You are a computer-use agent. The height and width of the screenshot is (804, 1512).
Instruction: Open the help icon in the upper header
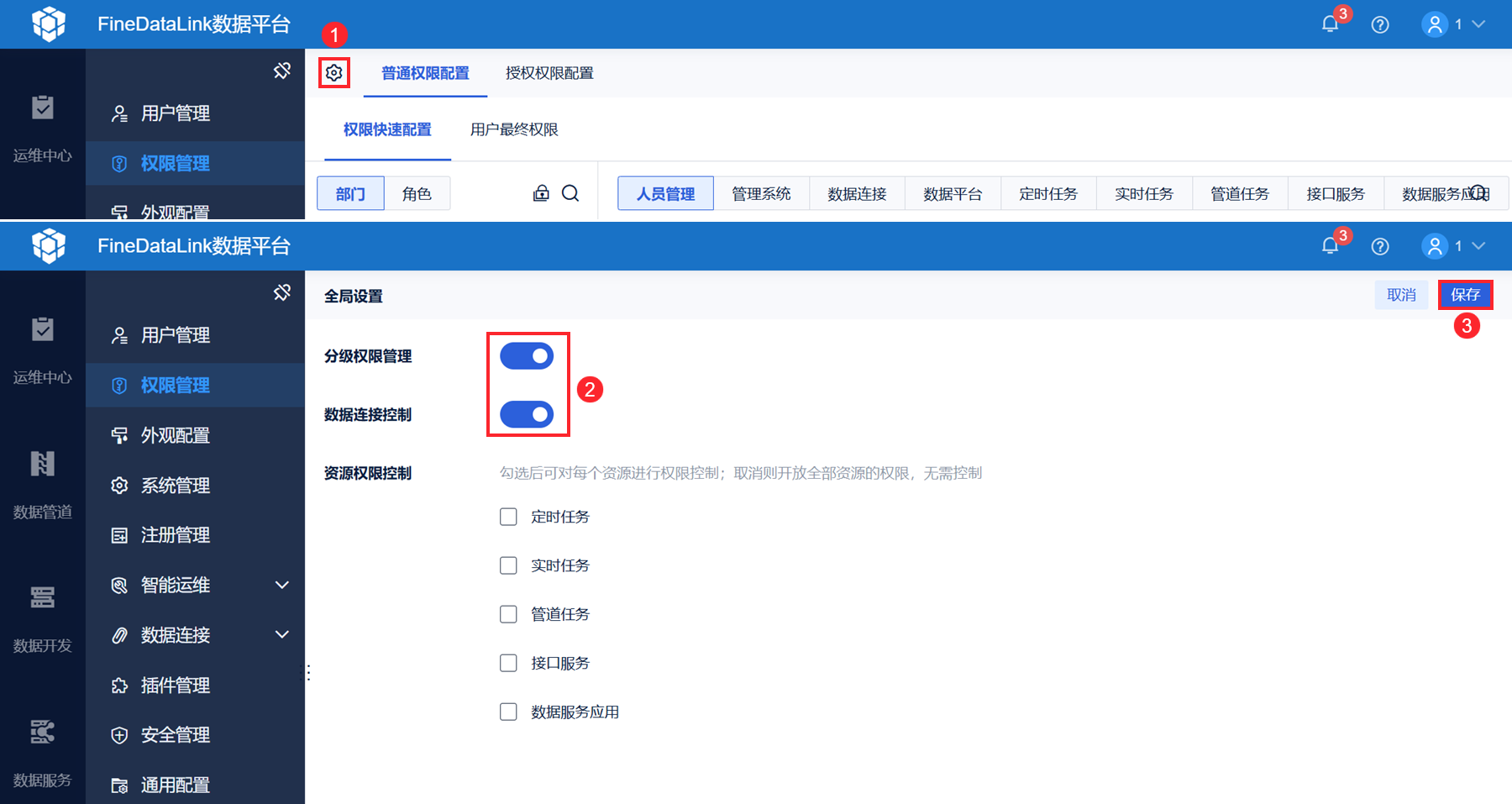point(1380,24)
